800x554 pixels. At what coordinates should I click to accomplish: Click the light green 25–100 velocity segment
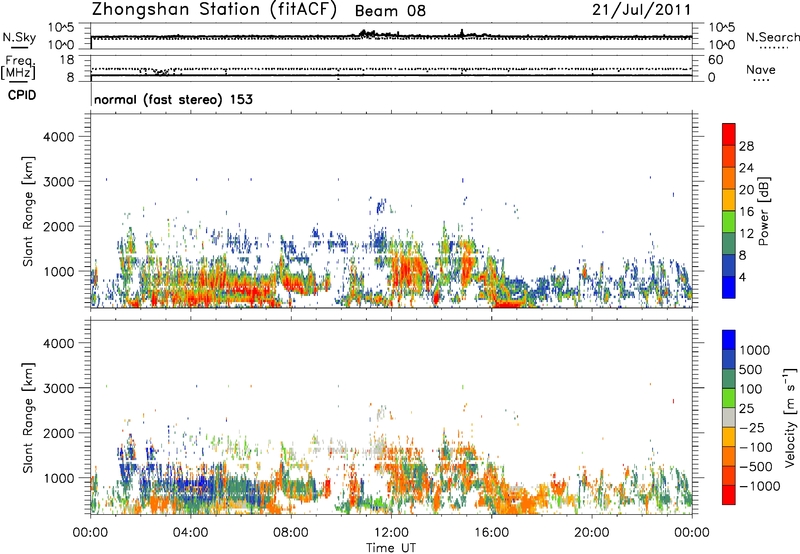coord(729,398)
